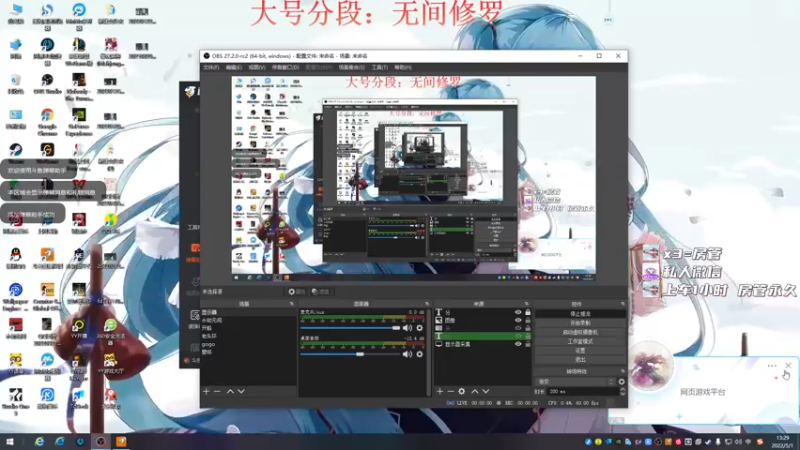
Task: Toggle lock on the 分 text source
Action: coord(528,312)
